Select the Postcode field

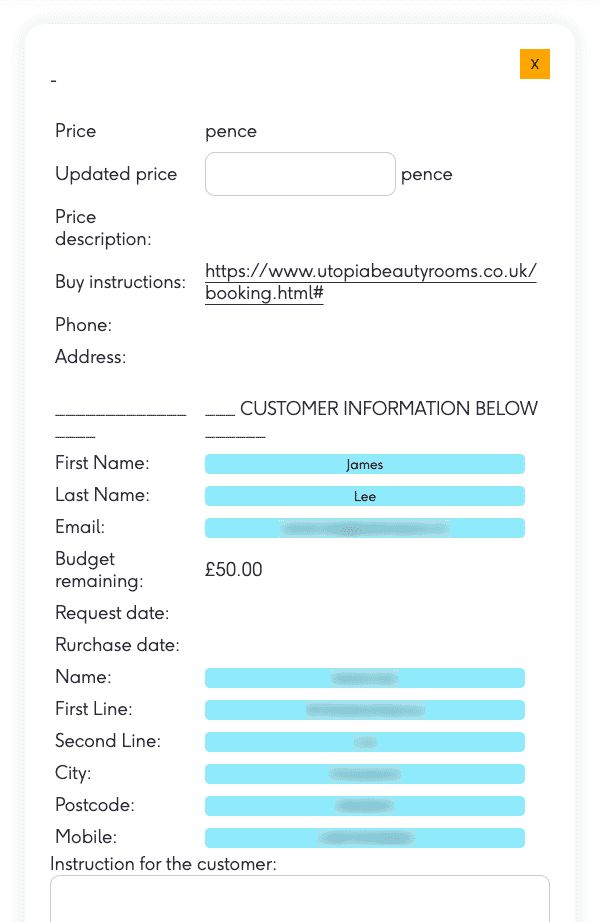tap(365, 806)
